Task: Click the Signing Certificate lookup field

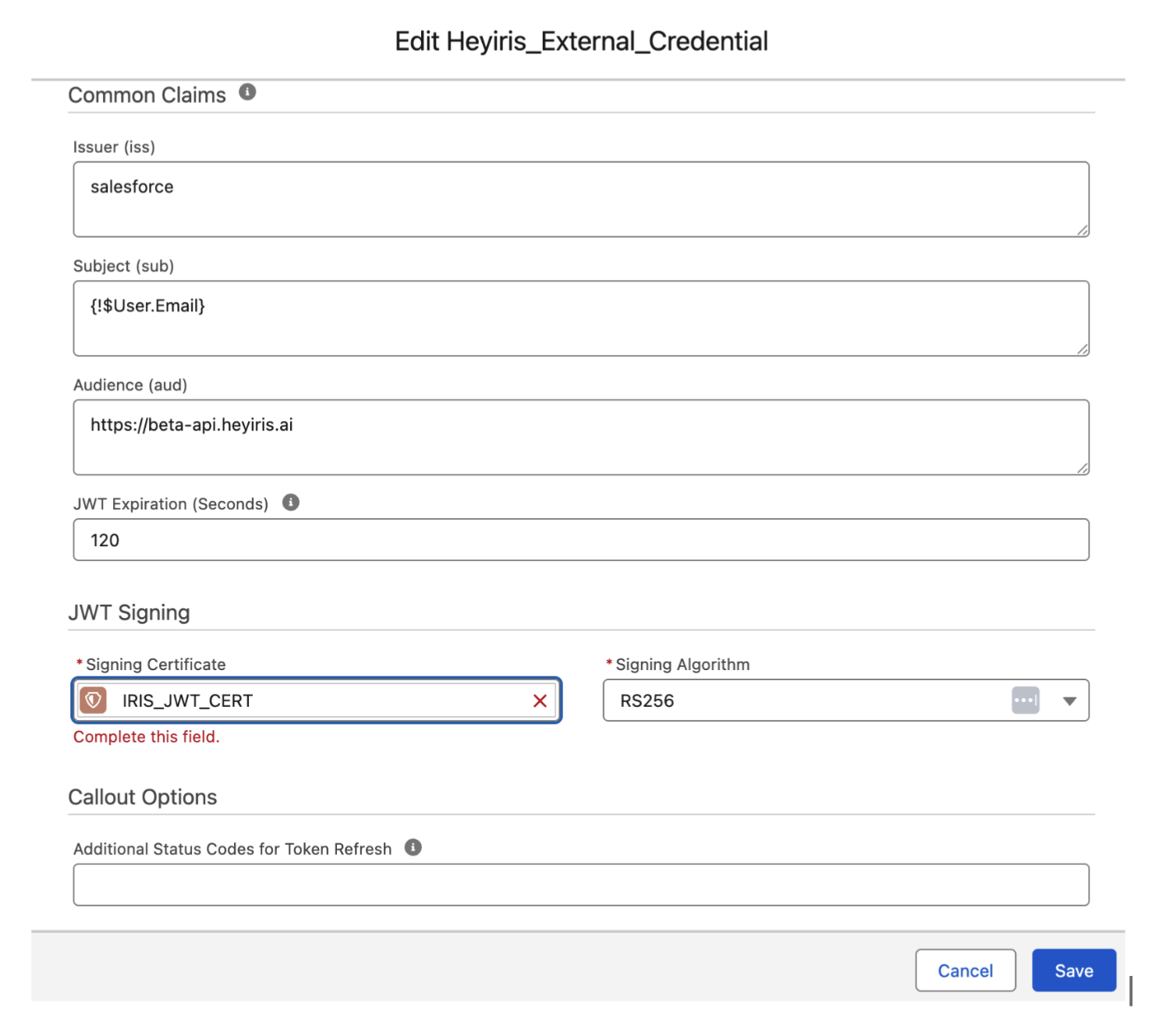Action: click(317, 701)
